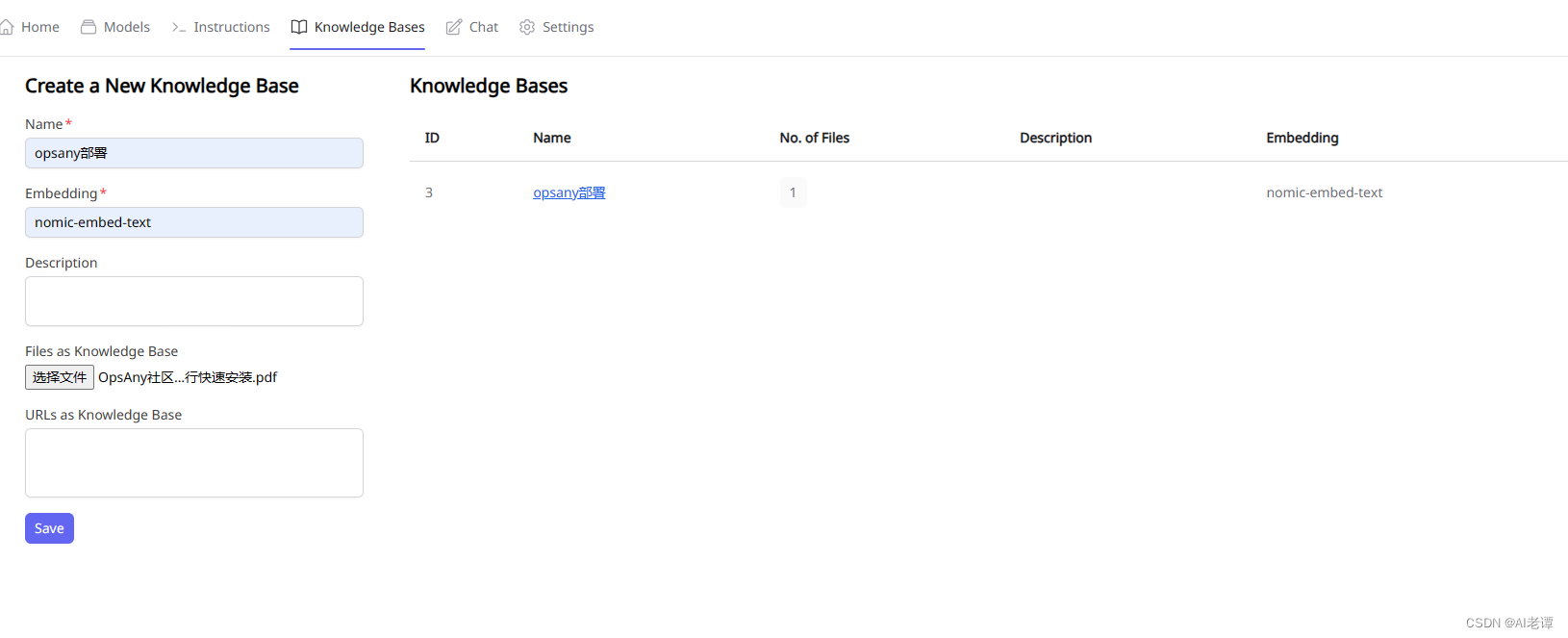The image size is (1568, 638).
Task: Click the Create a New Knowledge Base heading
Action: [162, 86]
